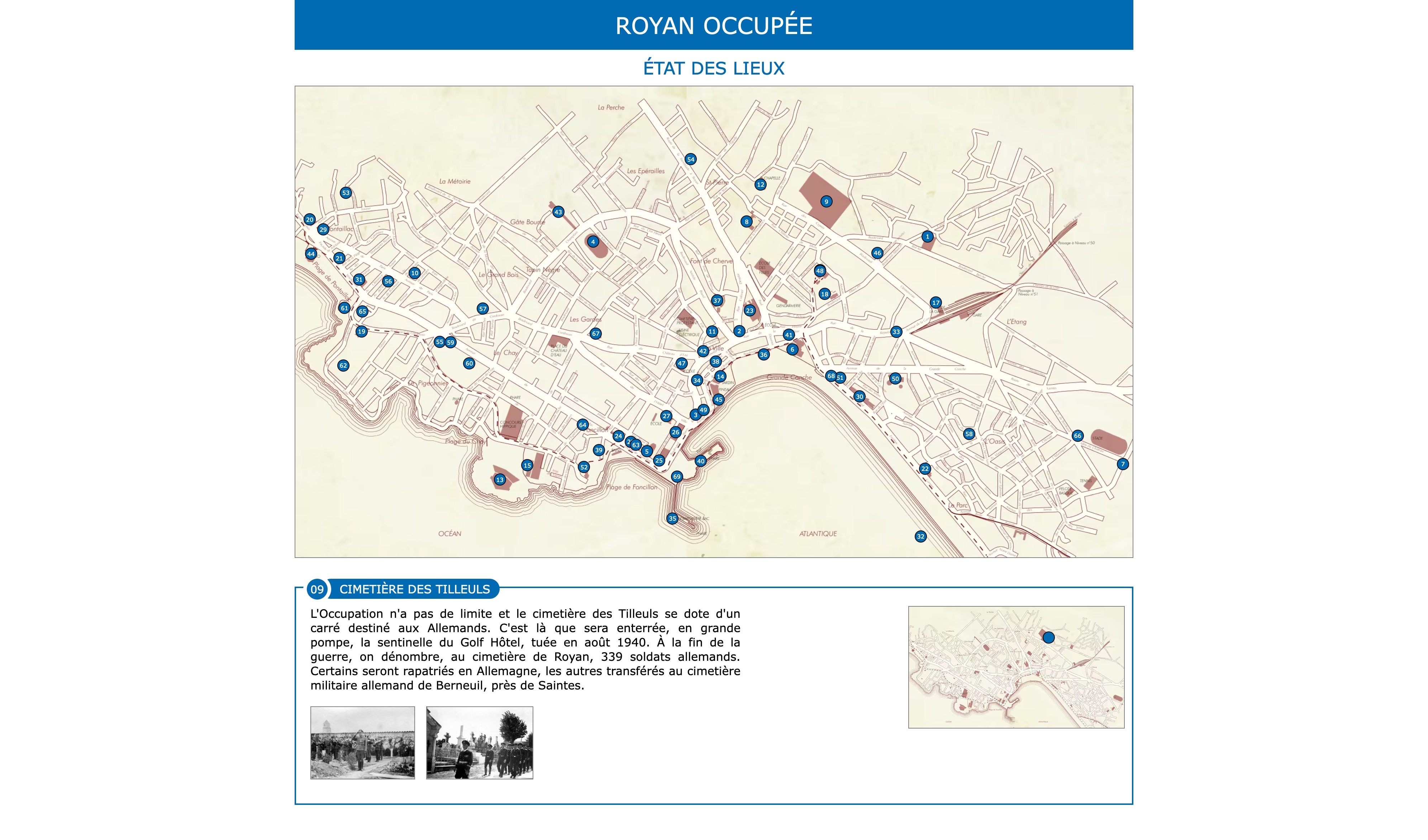1428x840 pixels.
Task: Click the Royan Occupée header banner
Action: click(x=713, y=25)
